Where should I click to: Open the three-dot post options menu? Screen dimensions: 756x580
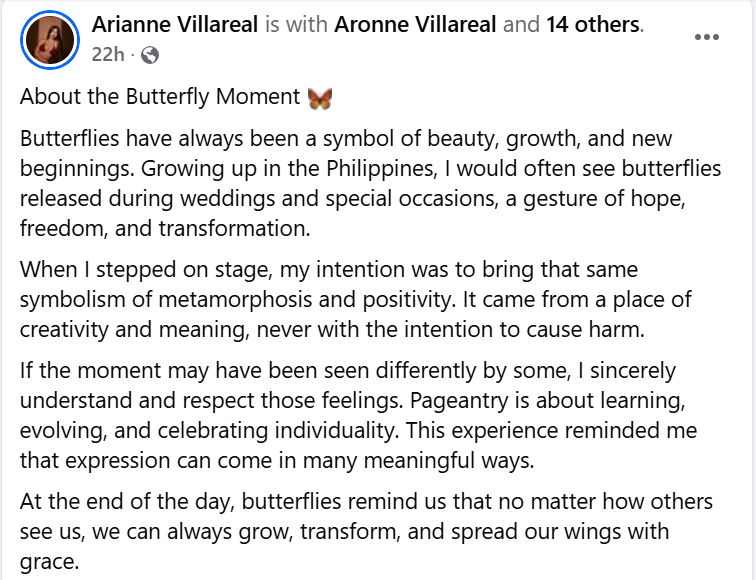706,37
